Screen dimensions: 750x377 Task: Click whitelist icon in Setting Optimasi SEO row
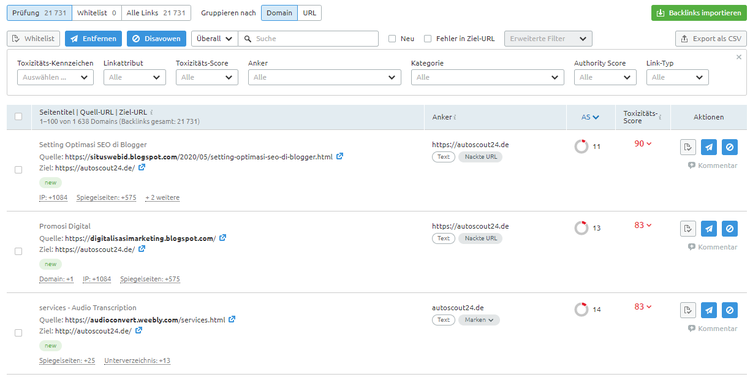pyautogui.click(x=688, y=147)
